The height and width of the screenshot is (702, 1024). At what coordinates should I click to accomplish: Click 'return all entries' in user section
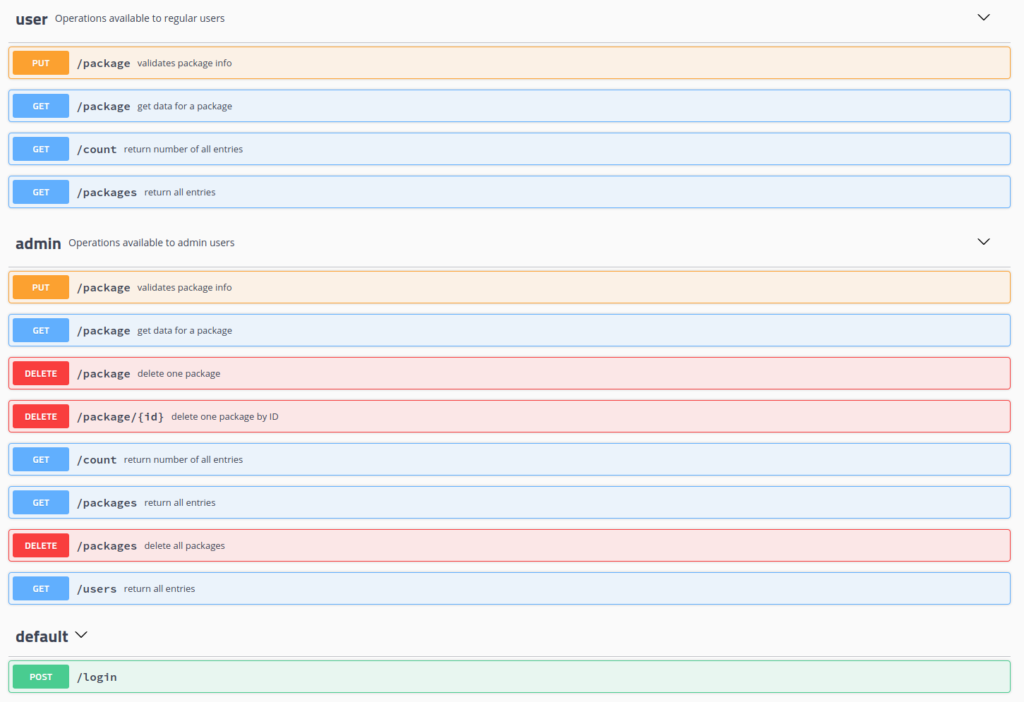pyautogui.click(x=180, y=193)
